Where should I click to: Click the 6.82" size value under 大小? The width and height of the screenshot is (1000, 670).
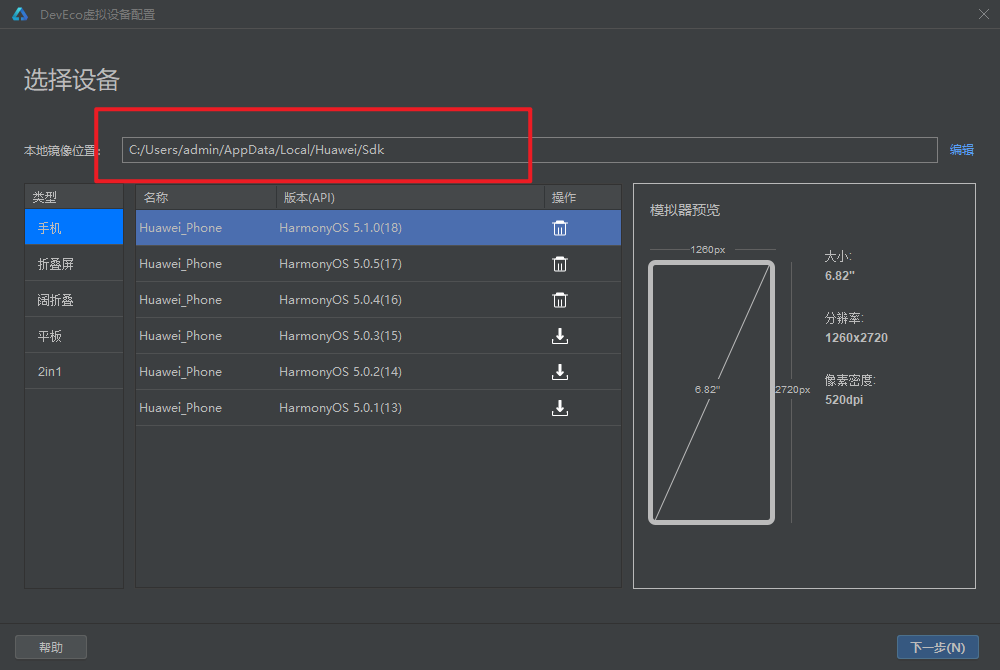tap(839, 275)
